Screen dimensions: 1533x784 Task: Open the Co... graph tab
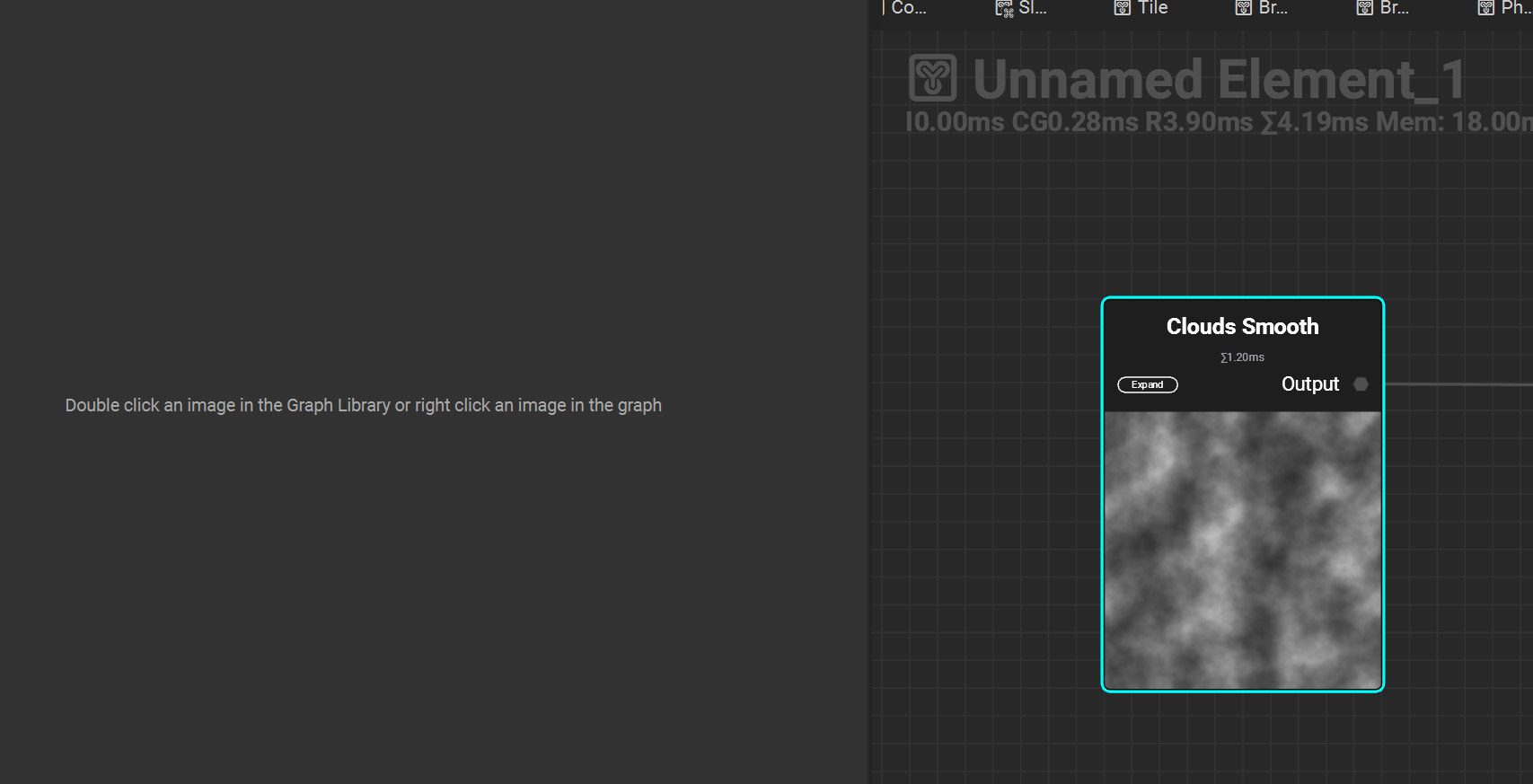[904, 8]
